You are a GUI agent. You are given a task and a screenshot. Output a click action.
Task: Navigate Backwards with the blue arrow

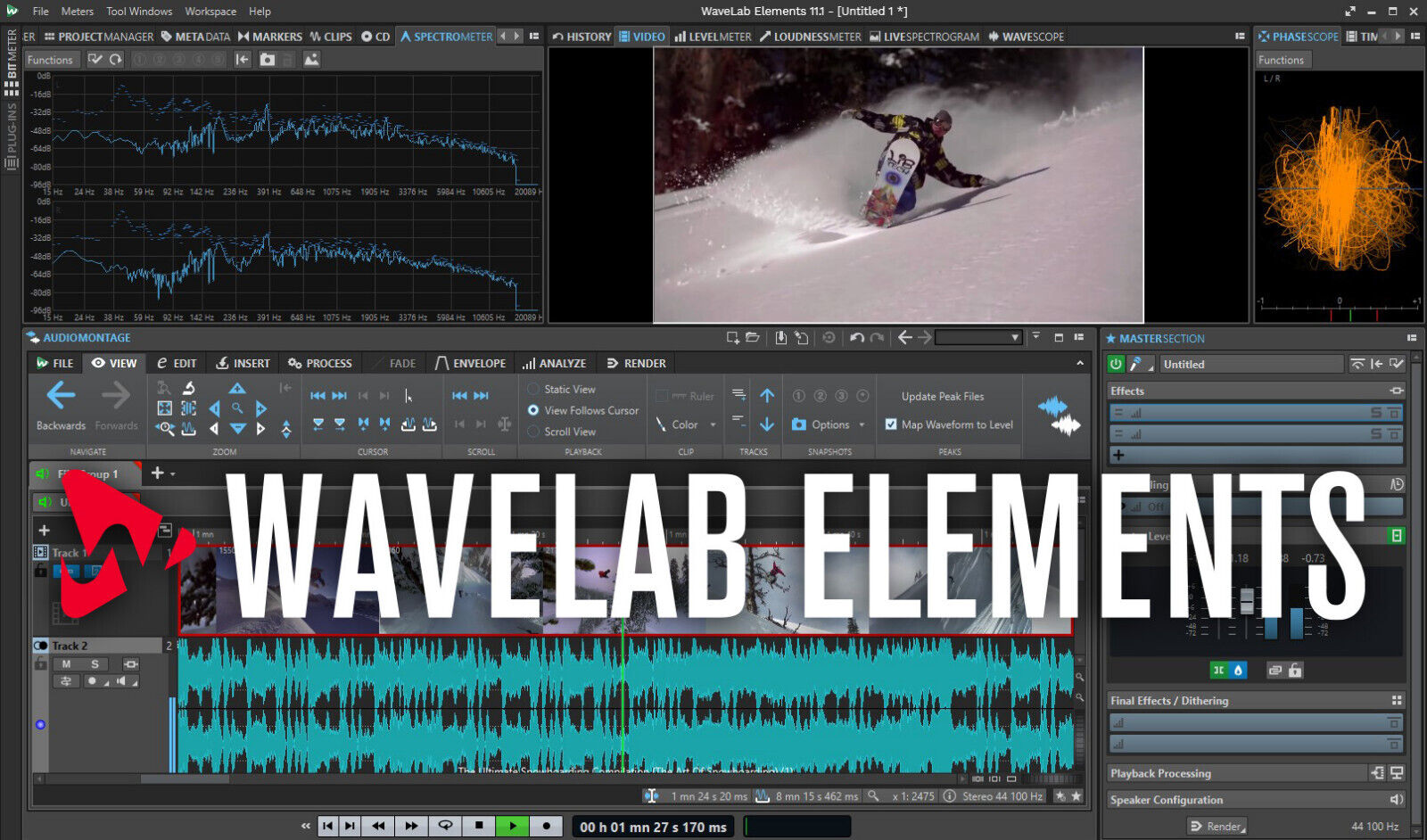point(61,395)
